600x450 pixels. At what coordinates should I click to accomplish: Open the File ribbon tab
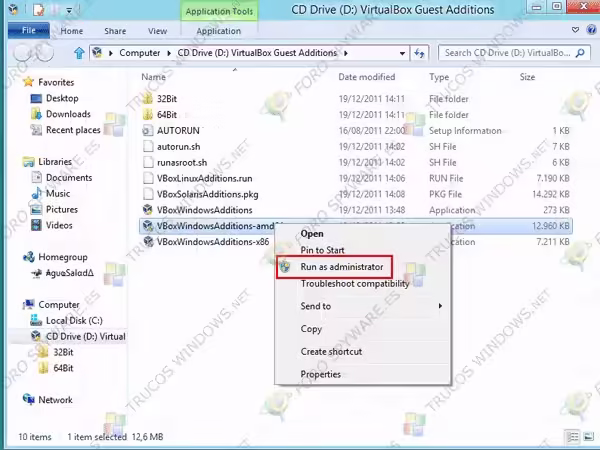click(x=29, y=30)
